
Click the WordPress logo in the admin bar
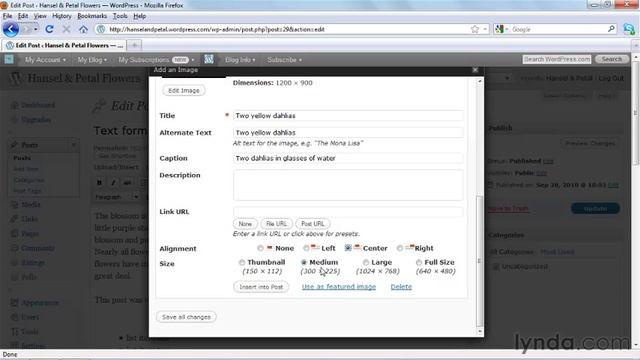9,60
